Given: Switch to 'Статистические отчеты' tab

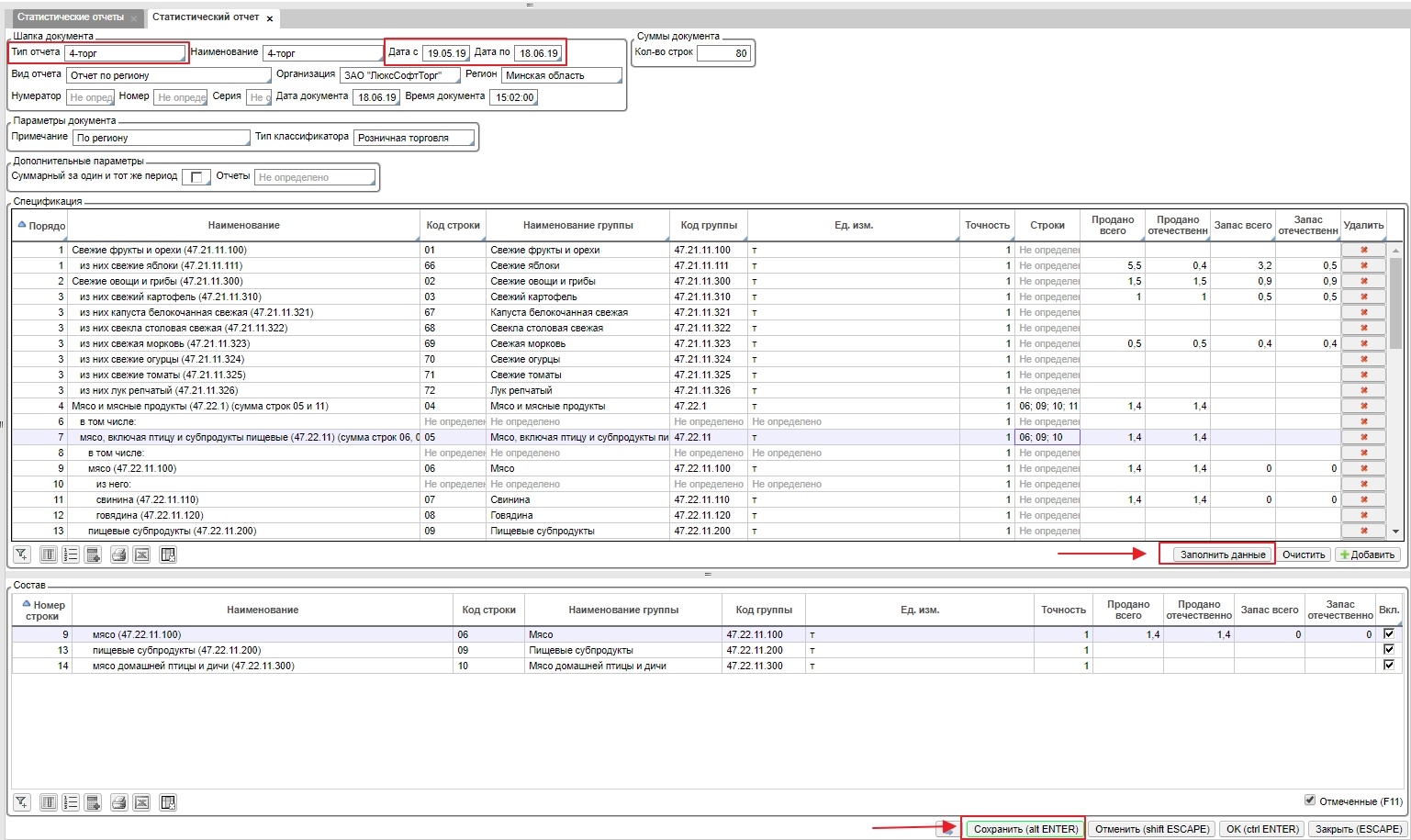Looking at the screenshot, I should [71, 17].
